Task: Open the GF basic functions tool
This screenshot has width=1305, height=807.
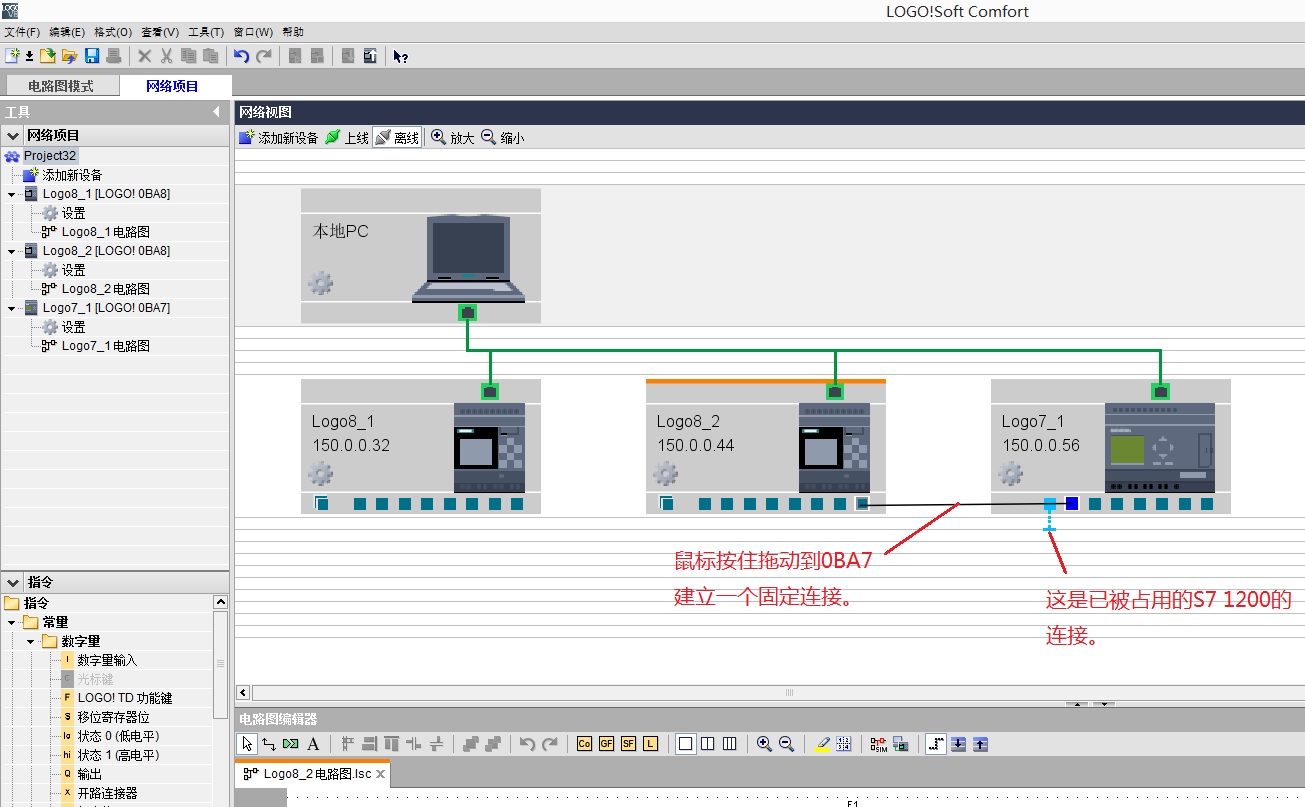Action: tap(606, 743)
